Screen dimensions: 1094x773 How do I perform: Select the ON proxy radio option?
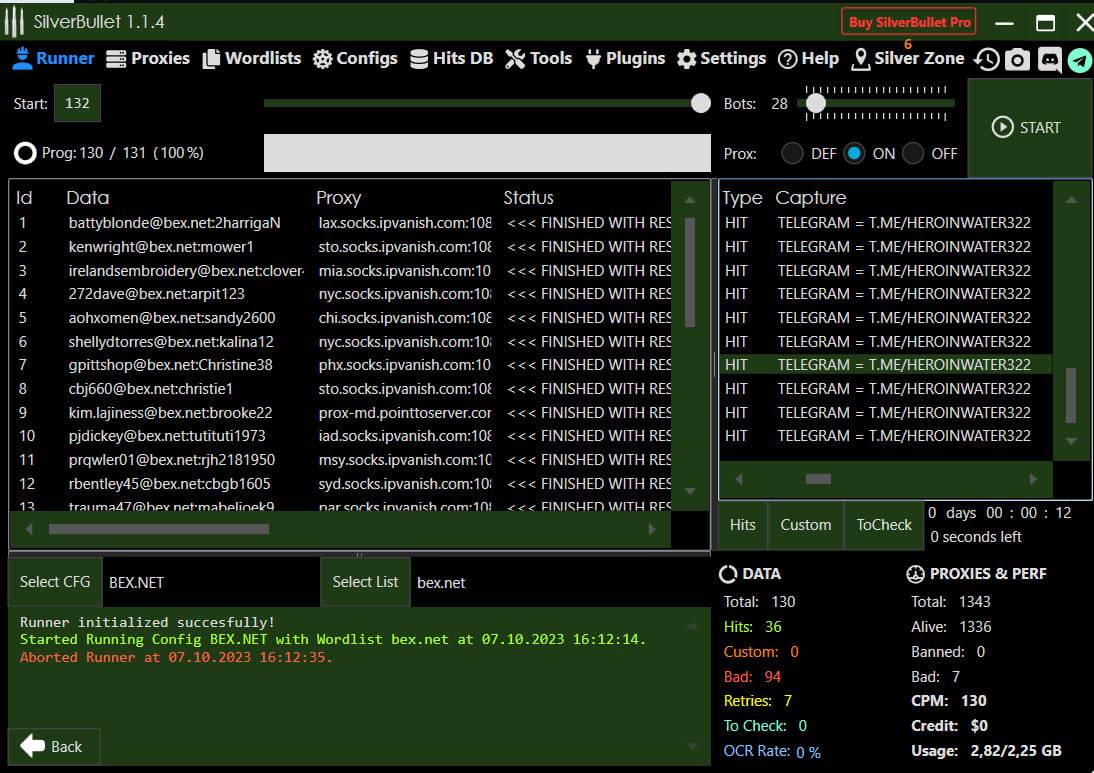click(854, 153)
